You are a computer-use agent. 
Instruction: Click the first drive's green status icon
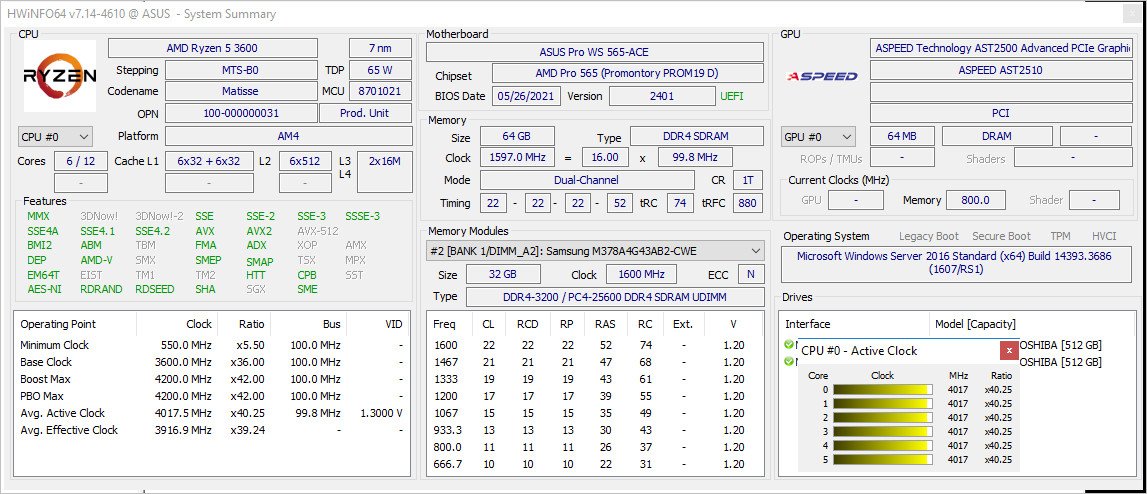790,345
